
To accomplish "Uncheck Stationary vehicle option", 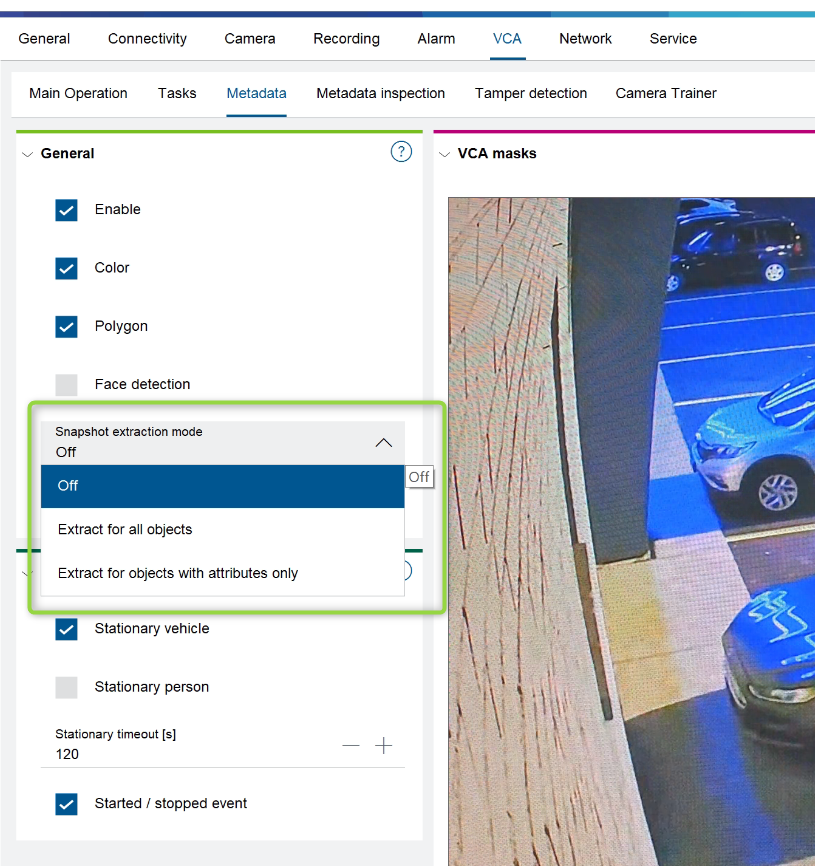I will (x=66, y=629).
